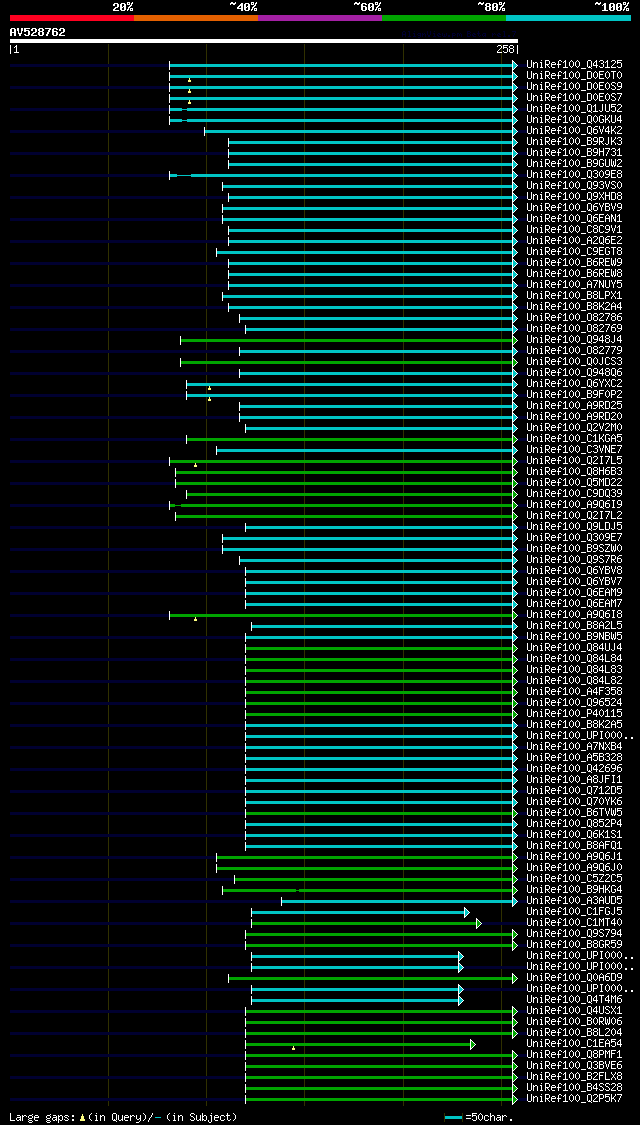Select the UniRef100_Q4T4M6 label
Image resolution: width=640 pixels, height=1125 pixels.
coord(574,1000)
